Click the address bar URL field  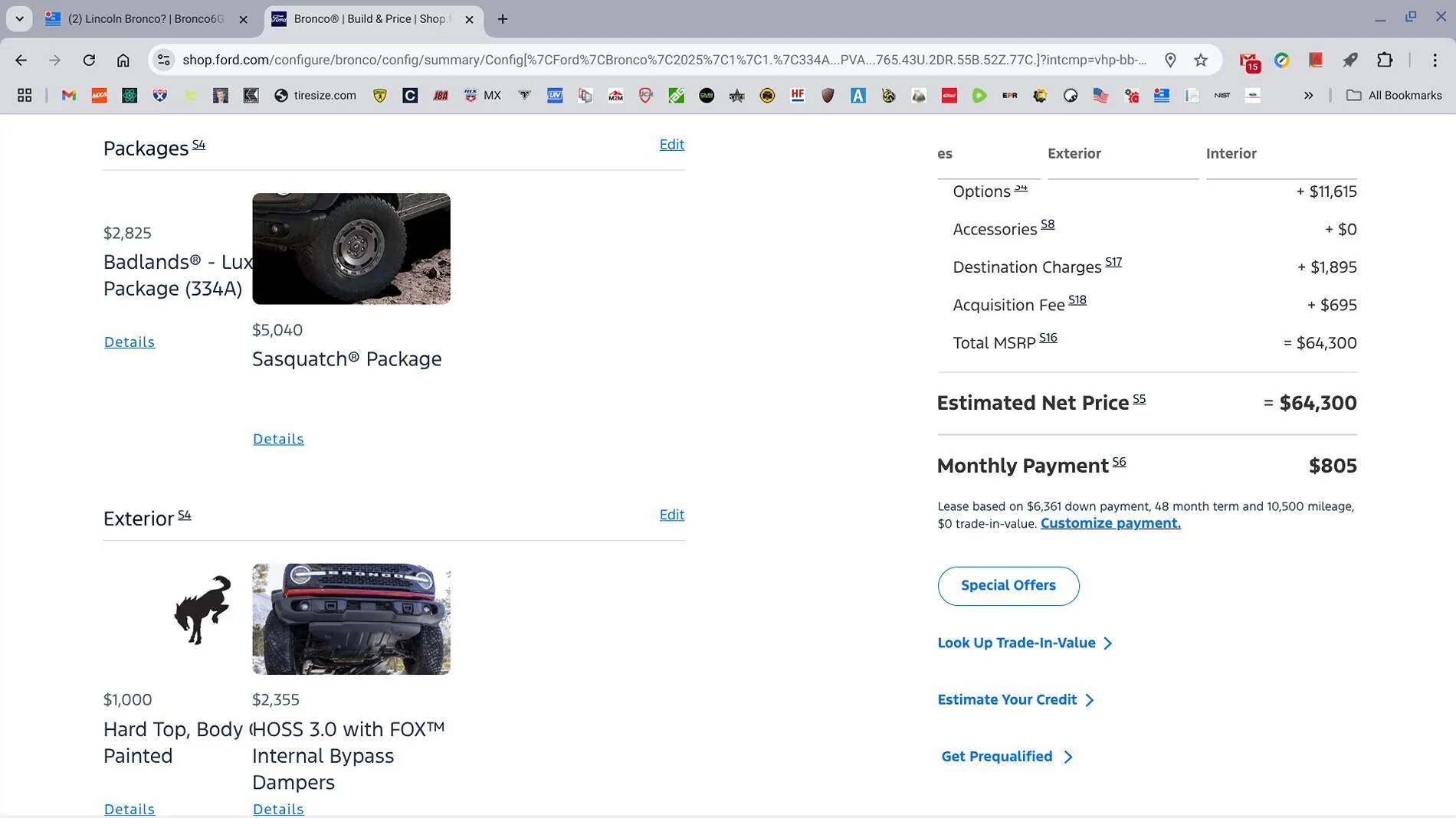coord(664,60)
